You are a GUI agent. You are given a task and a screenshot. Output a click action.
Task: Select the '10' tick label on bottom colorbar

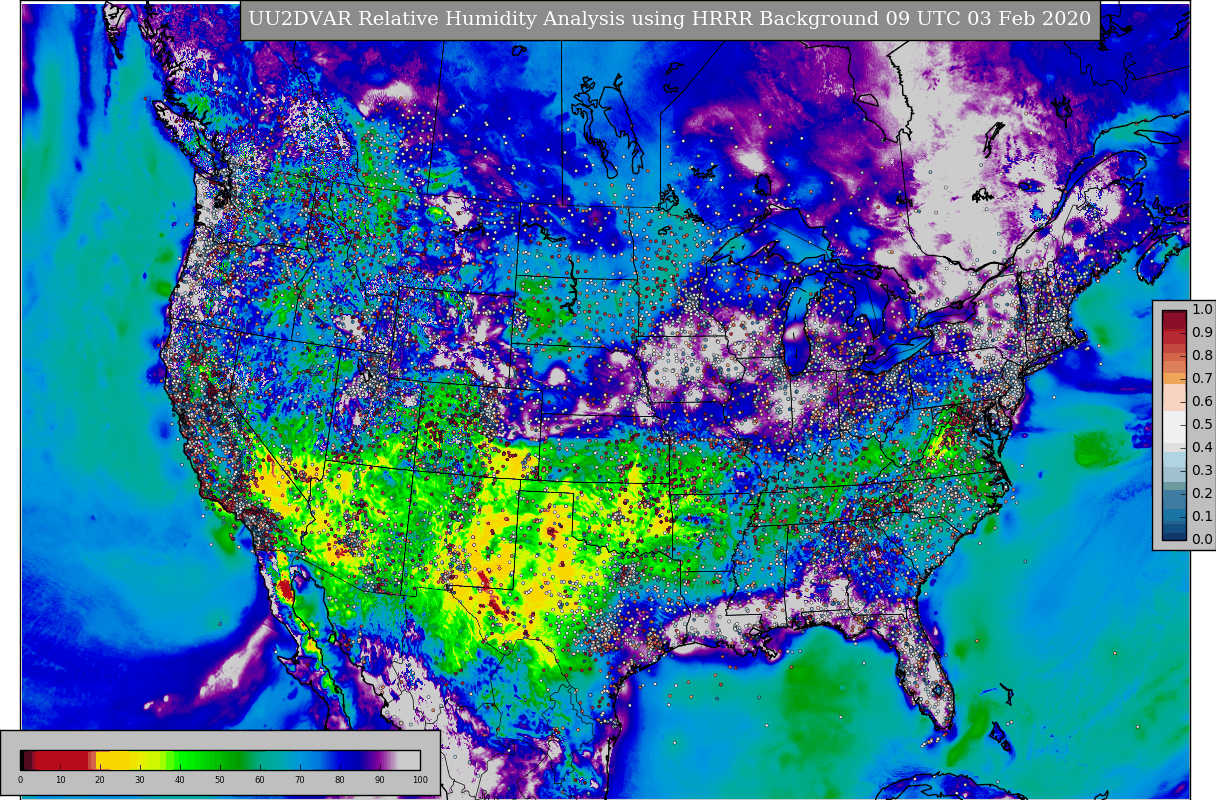pyautogui.click(x=60, y=780)
